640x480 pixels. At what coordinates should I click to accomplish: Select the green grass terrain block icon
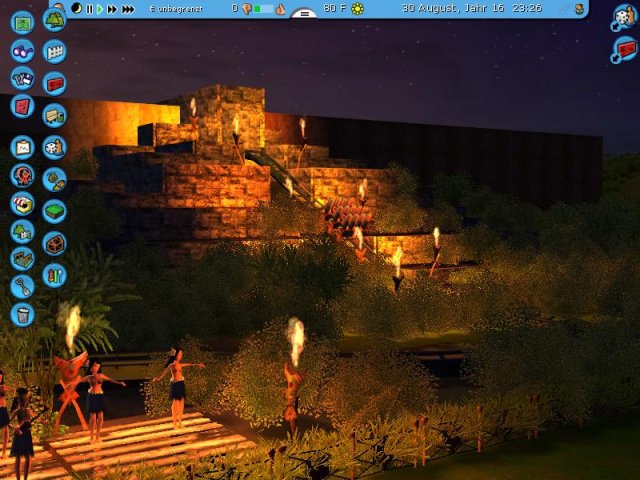[55, 211]
